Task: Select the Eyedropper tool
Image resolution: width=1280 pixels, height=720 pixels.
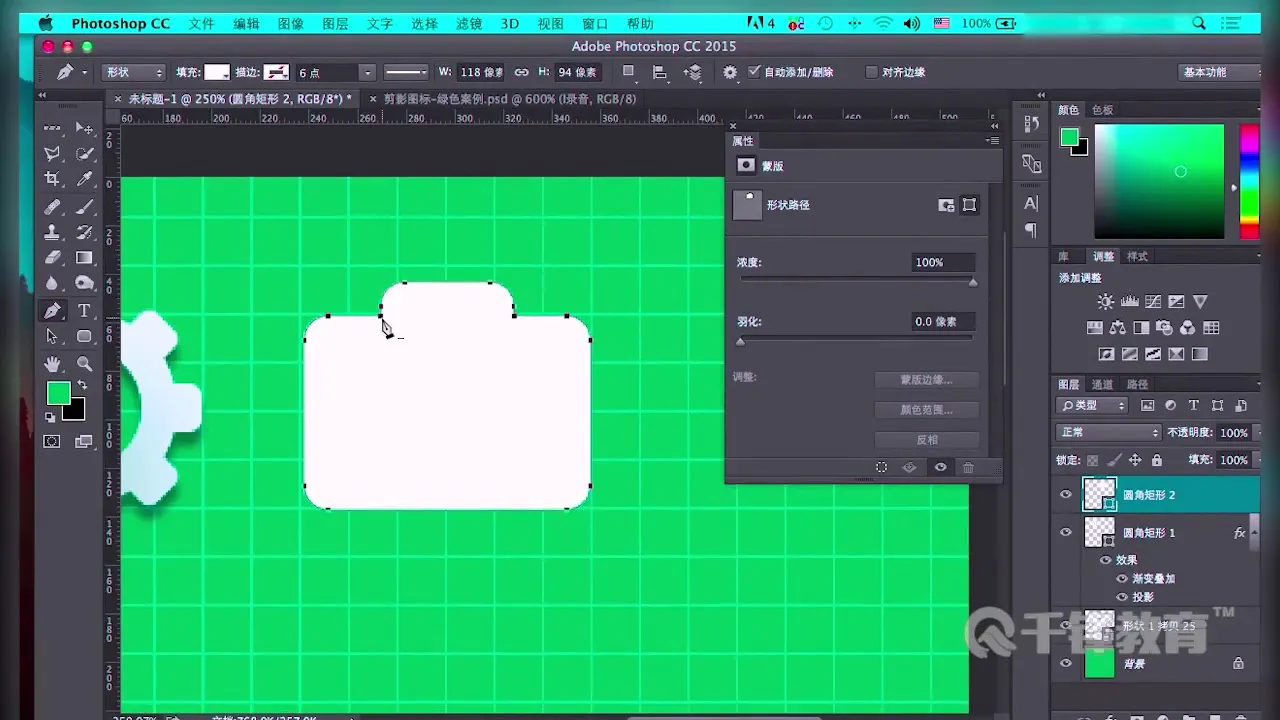Action: [84, 180]
